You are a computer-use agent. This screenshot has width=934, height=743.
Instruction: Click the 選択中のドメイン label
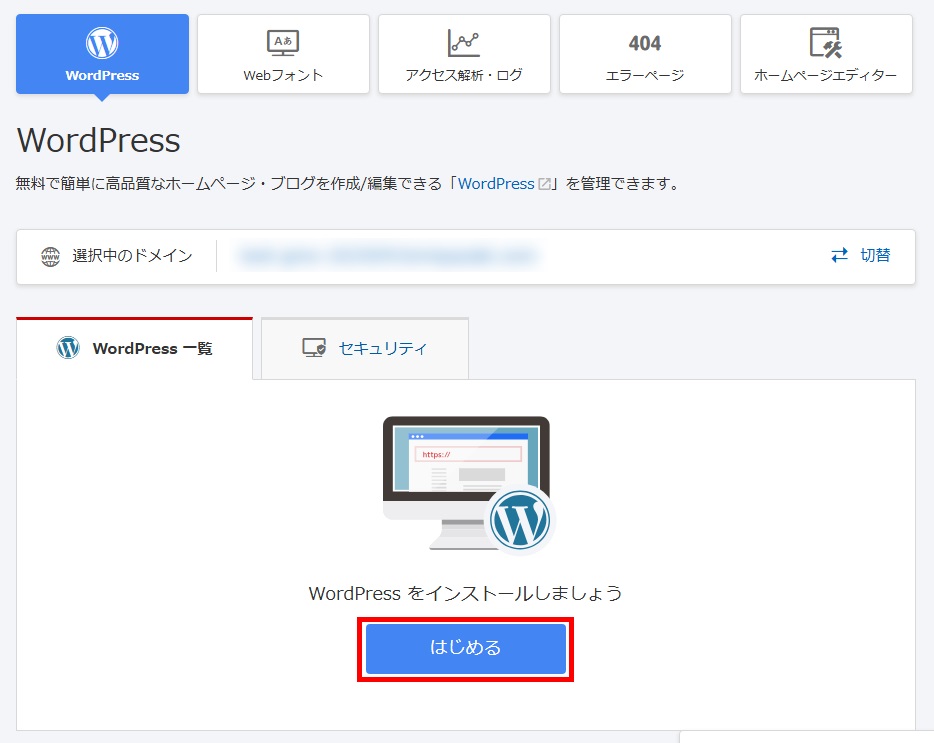[132, 256]
